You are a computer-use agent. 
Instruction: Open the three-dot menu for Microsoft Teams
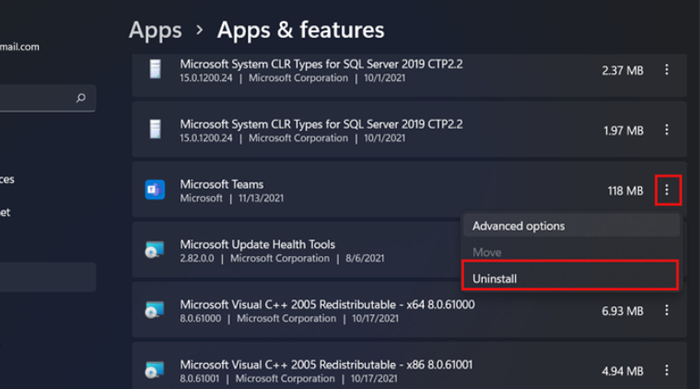pyautogui.click(x=667, y=190)
